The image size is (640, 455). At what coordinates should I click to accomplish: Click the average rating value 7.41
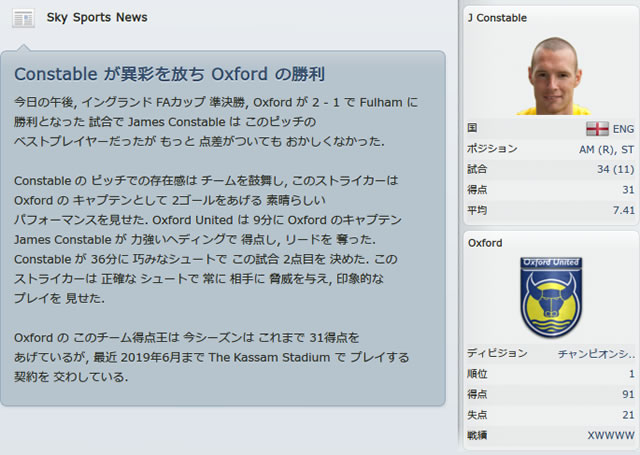(x=623, y=211)
